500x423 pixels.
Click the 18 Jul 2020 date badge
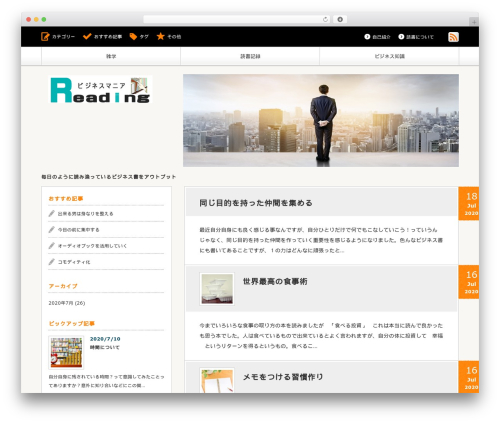click(469, 203)
